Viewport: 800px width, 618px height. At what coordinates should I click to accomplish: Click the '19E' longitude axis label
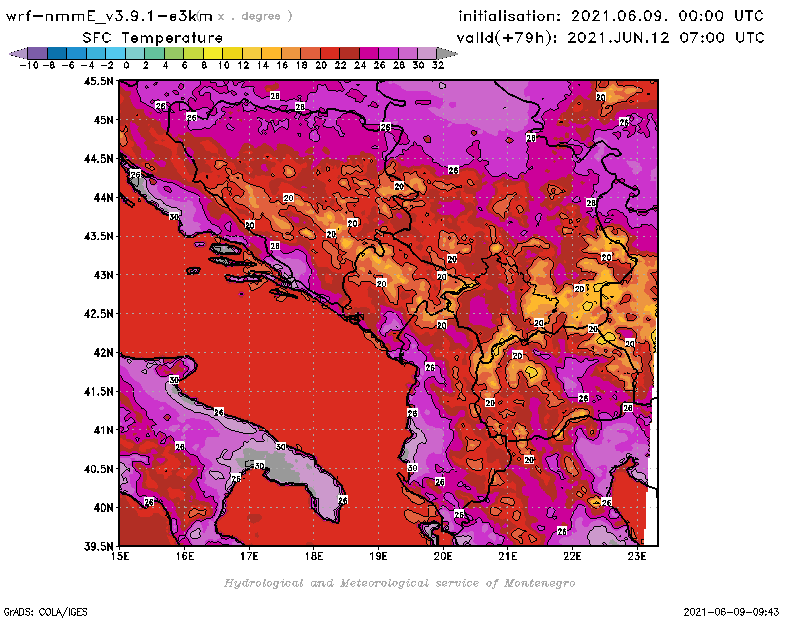pyautogui.click(x=378, y=556)
